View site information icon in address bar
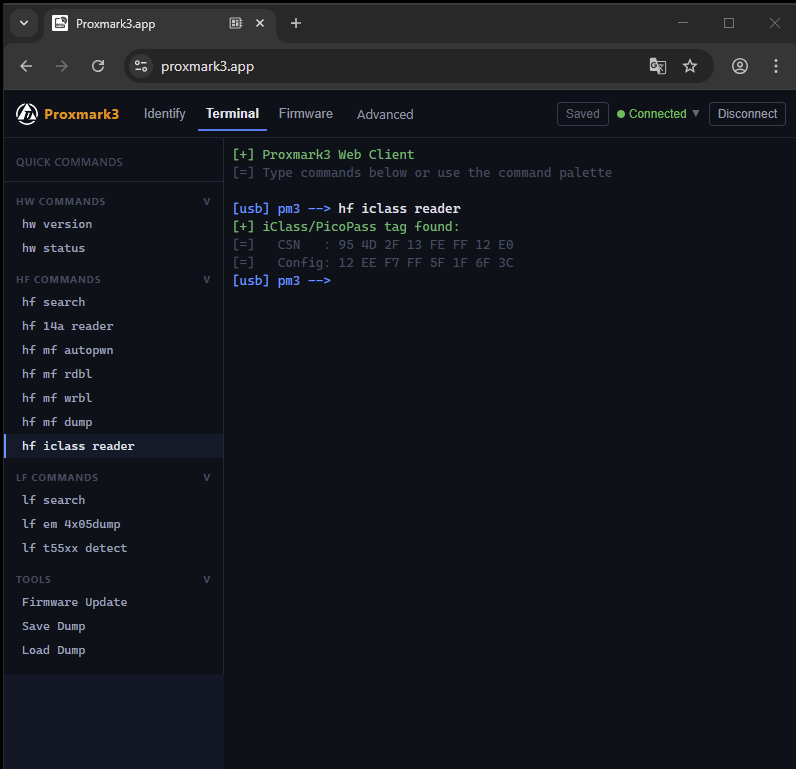 click(141, 66)
